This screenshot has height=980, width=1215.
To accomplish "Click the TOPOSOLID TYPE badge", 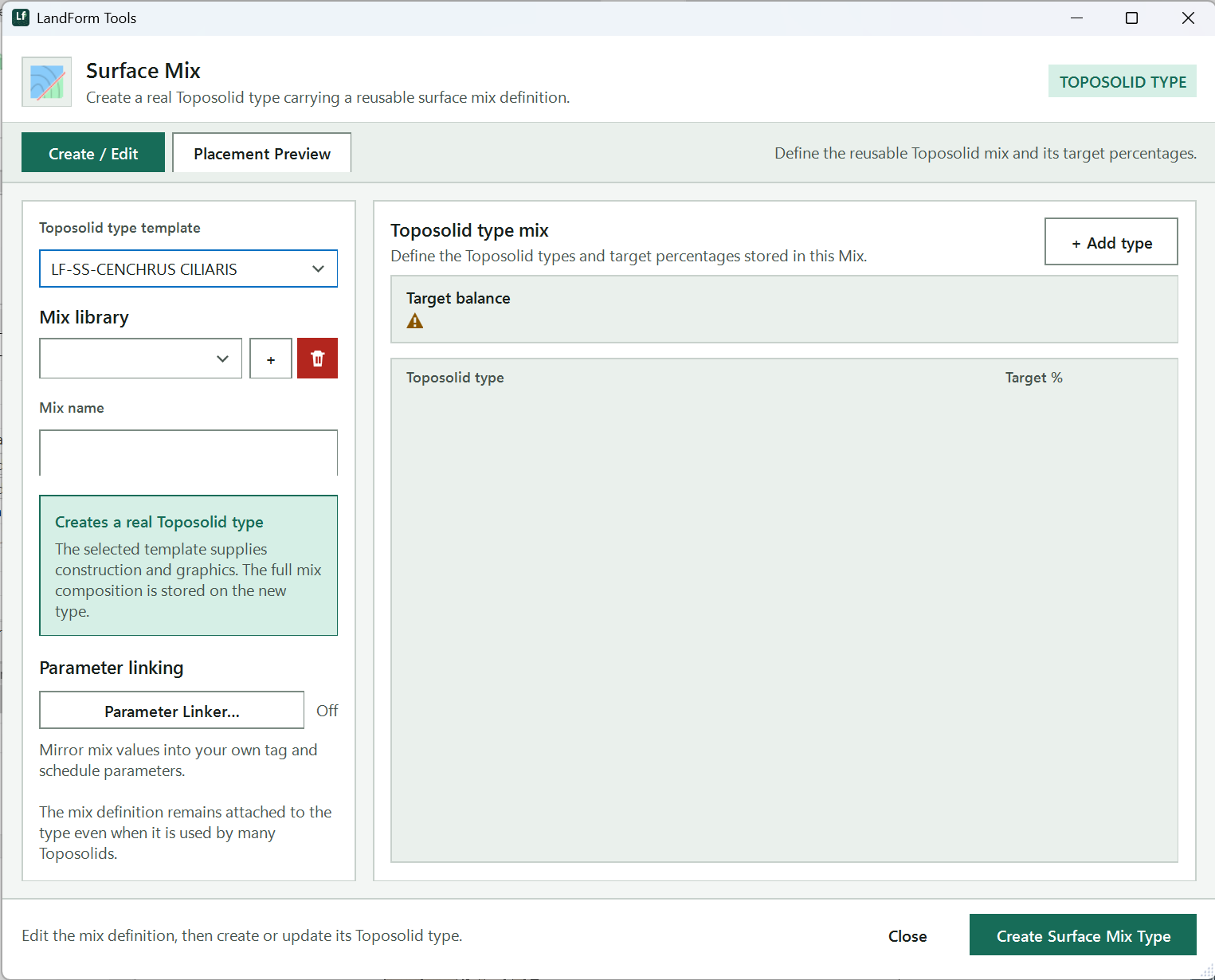I will point(1123,81).
